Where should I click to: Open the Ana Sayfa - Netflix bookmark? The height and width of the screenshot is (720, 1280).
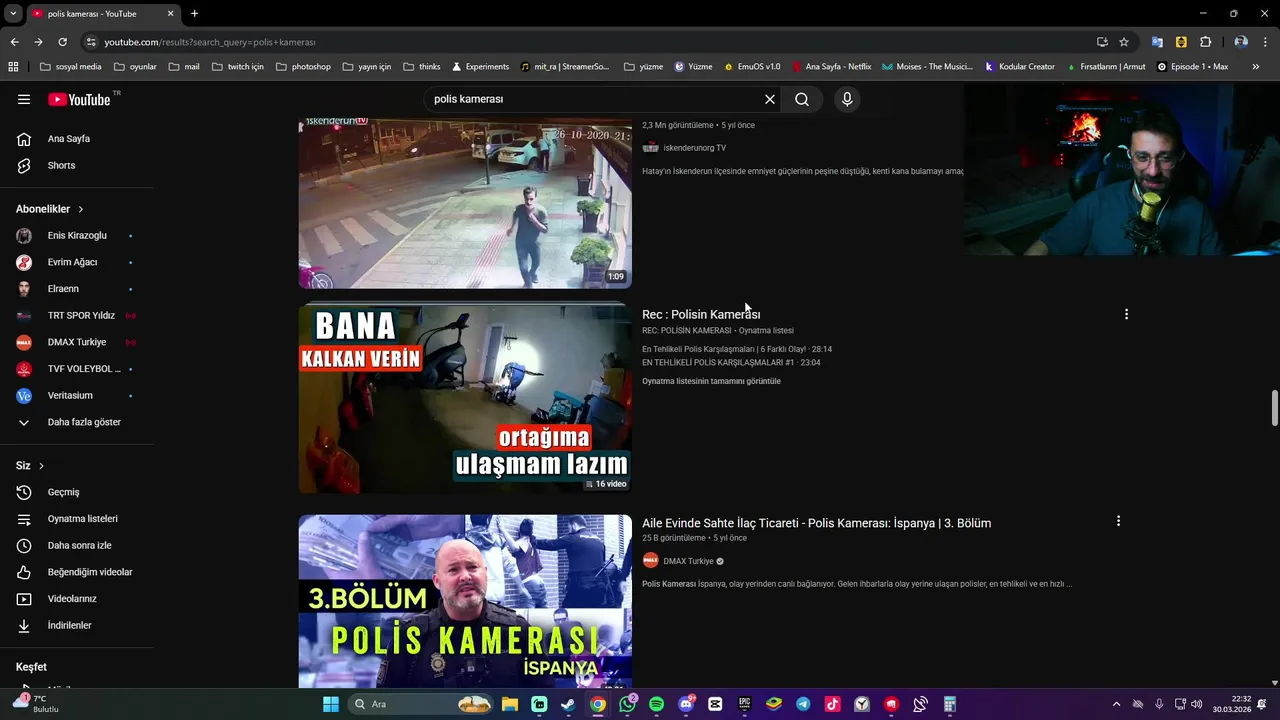(831, 67)
